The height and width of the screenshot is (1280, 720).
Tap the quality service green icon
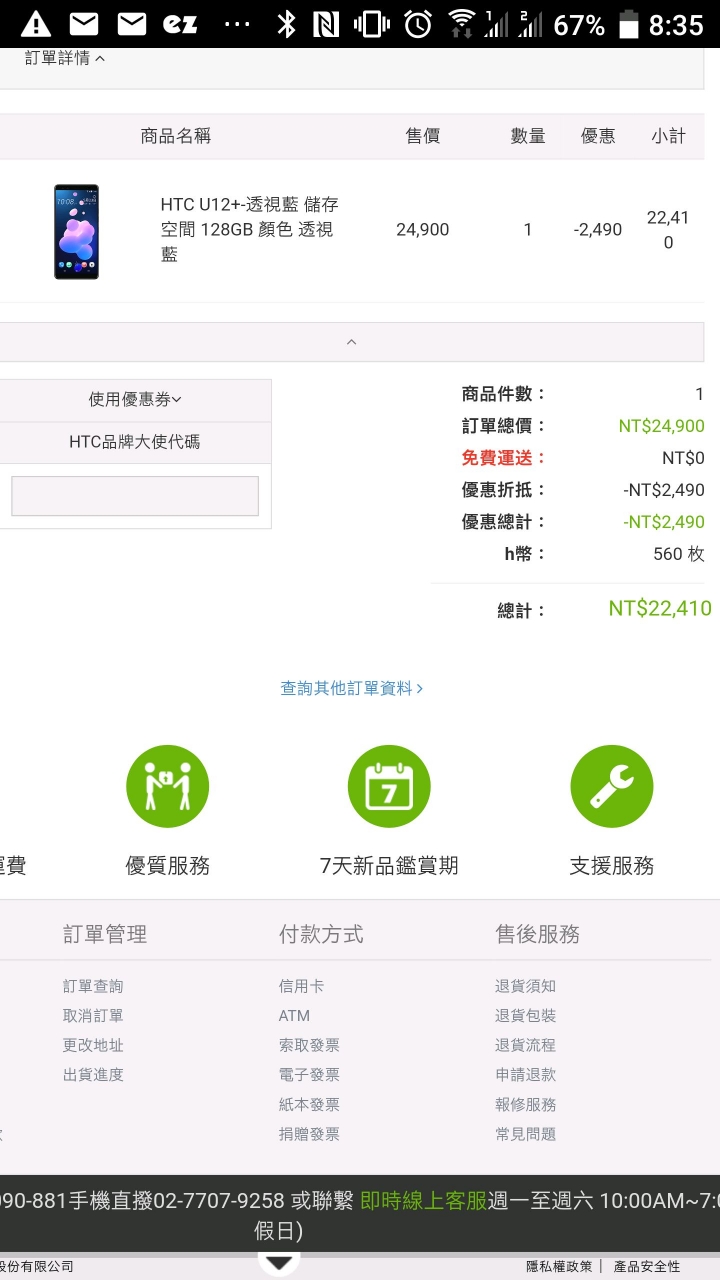click(167, 786)
